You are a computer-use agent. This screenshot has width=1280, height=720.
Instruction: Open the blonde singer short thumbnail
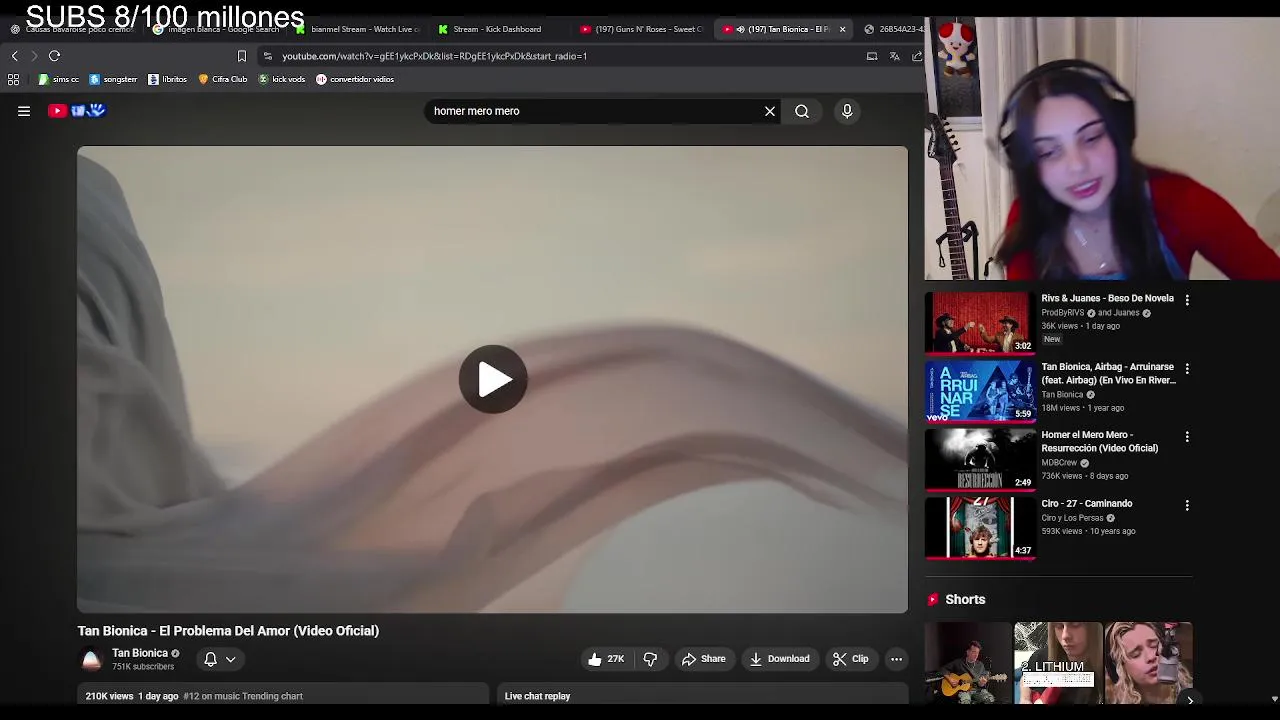pyautogui.click(x=1148, y=662)
